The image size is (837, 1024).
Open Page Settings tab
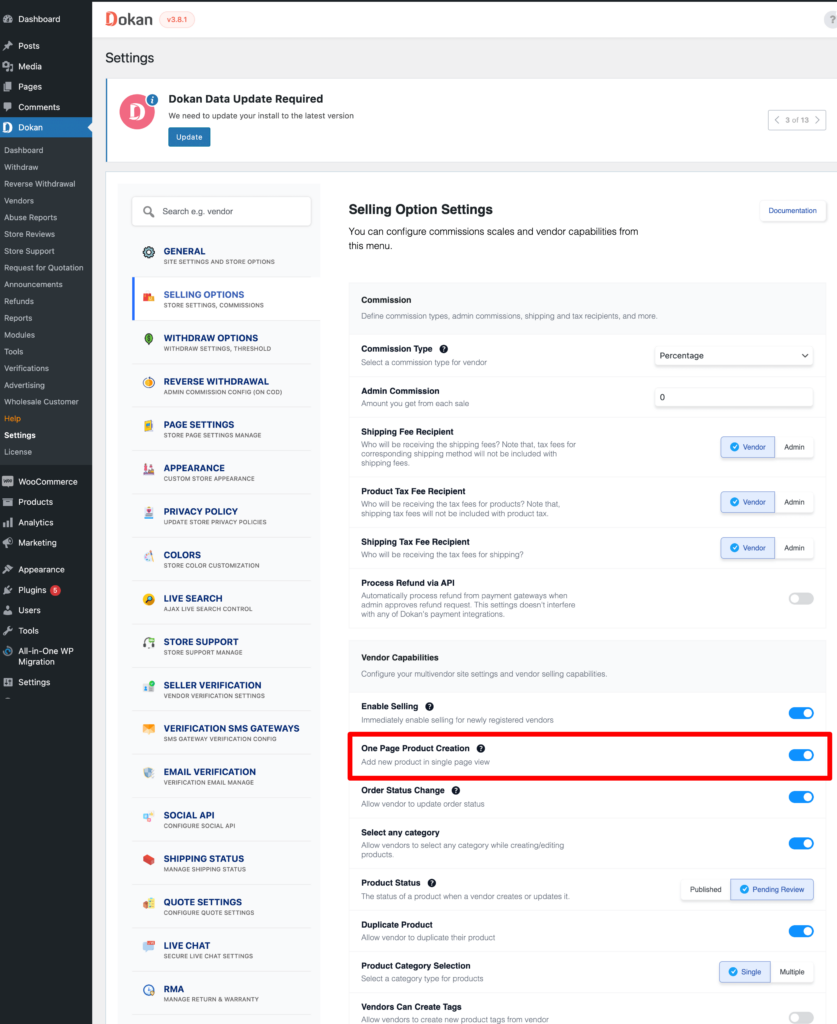(x=222, y=429)
